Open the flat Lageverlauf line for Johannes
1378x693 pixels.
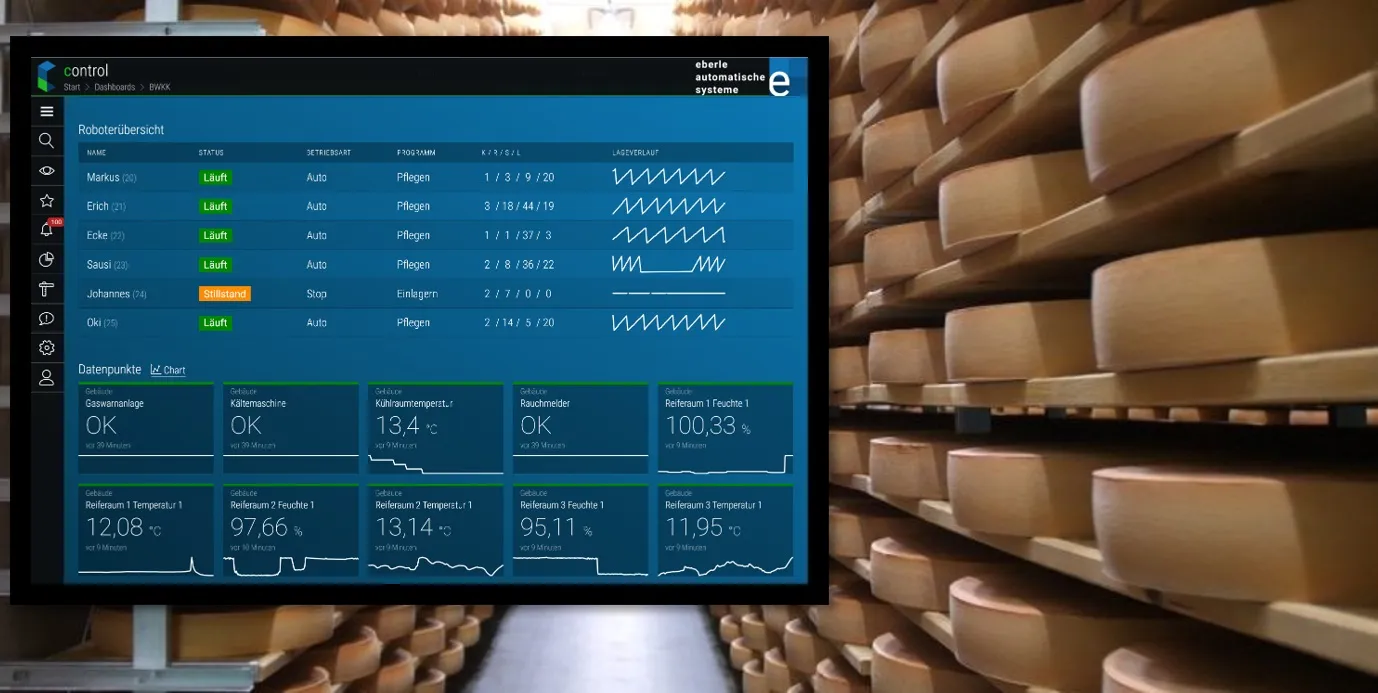[x=669, y=294]
